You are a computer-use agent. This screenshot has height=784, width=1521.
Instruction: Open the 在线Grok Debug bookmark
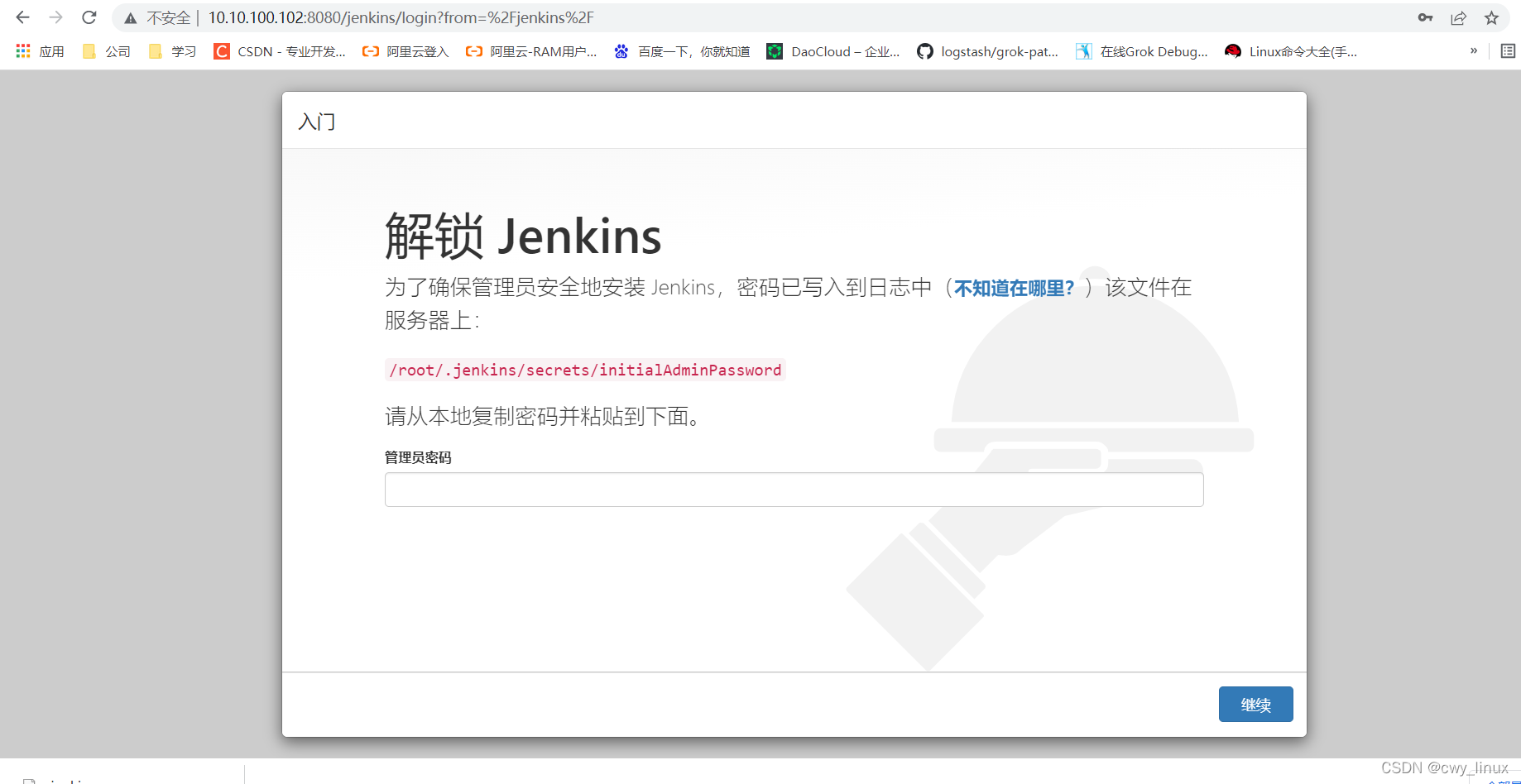point(1142,51)
